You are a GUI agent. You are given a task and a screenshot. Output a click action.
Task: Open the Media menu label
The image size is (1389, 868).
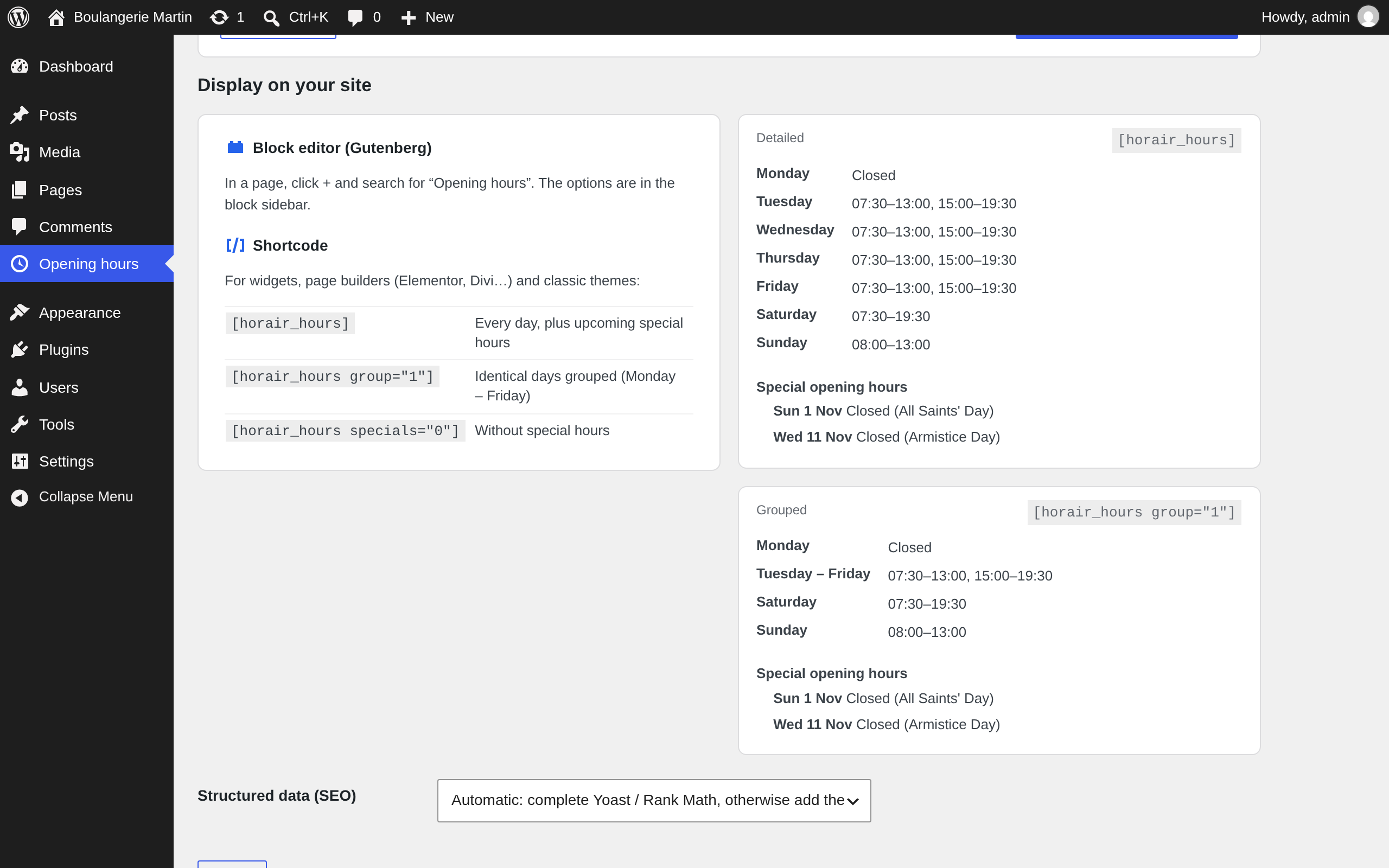[x=60, y=152]
